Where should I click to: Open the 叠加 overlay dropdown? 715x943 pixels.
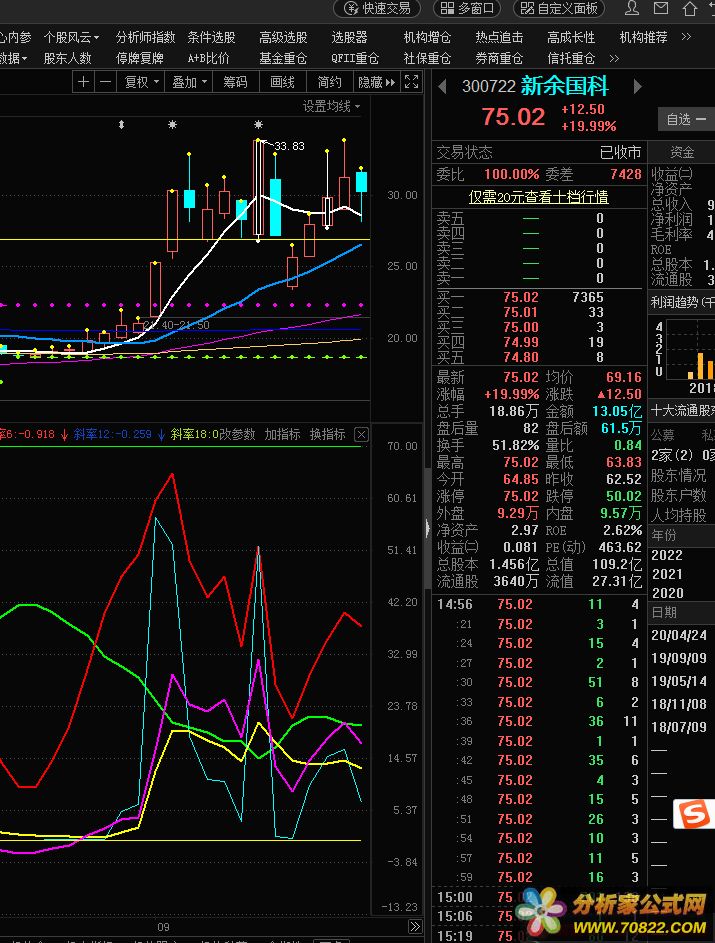(189, 82)
